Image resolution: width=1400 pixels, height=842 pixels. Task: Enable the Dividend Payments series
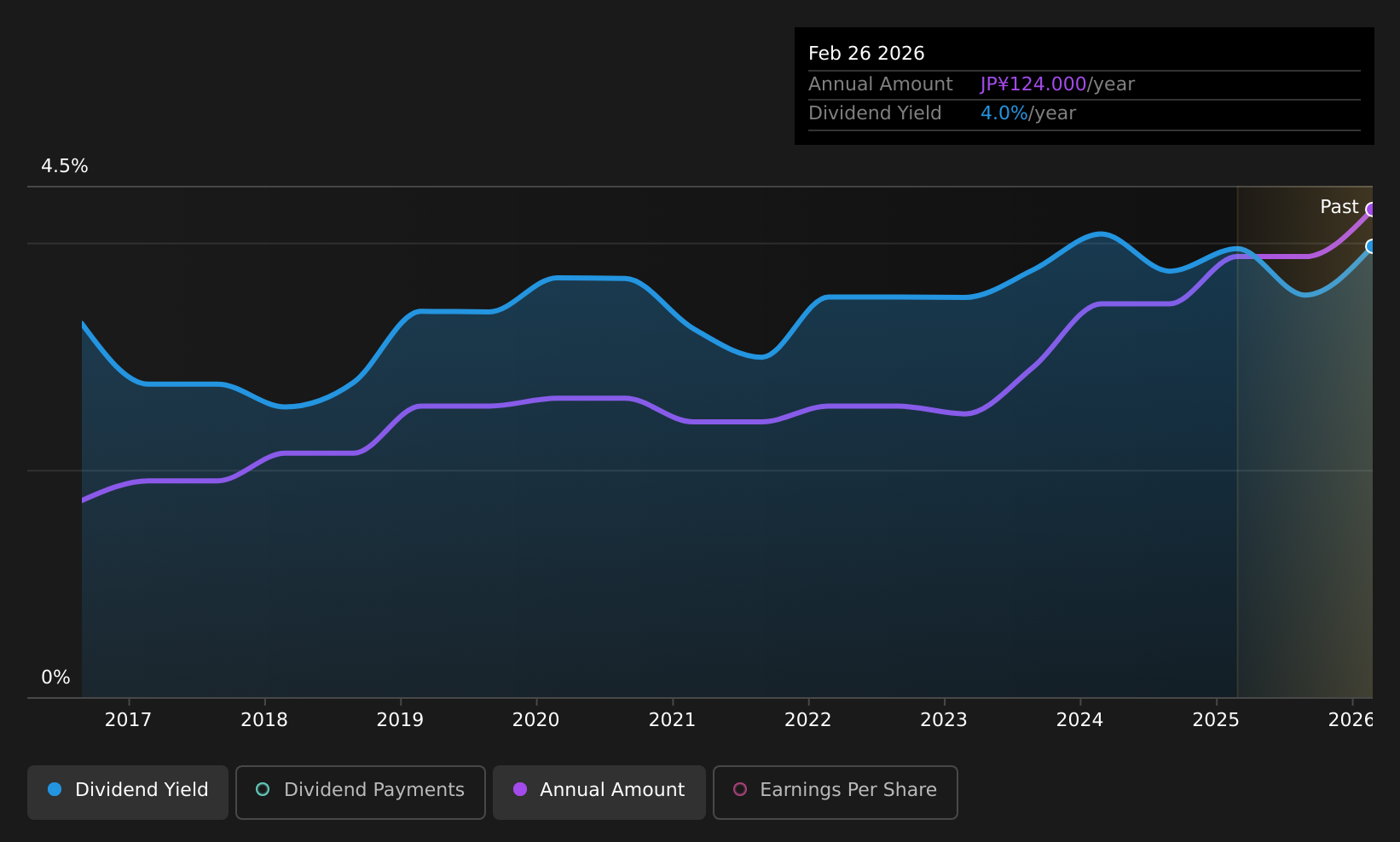coord(361,792)
